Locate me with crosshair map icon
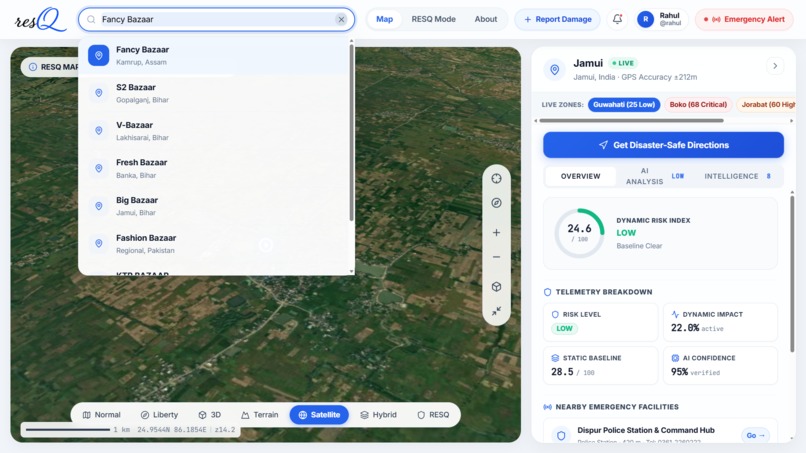 tap(496, 178)
